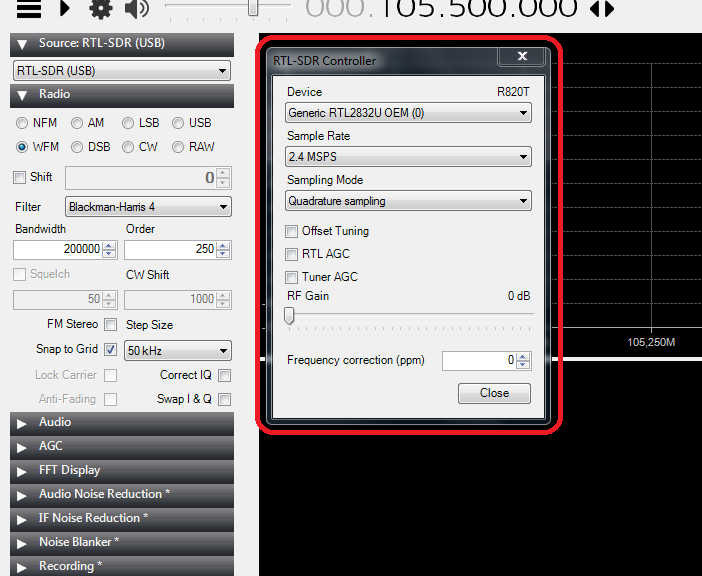Open the Blackman-Harris 4 filter dropdown
702x576 pixels.
click(x=148, y=207)
